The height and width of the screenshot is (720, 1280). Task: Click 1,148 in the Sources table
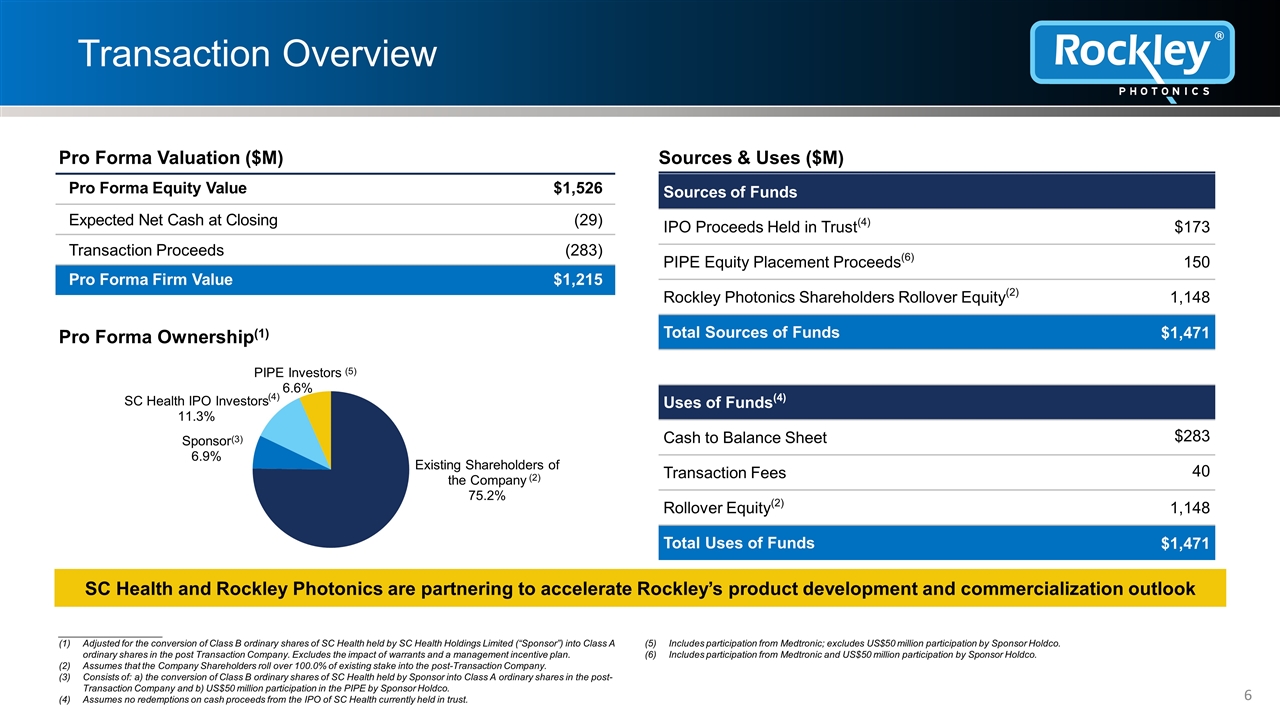point(1189,298)
